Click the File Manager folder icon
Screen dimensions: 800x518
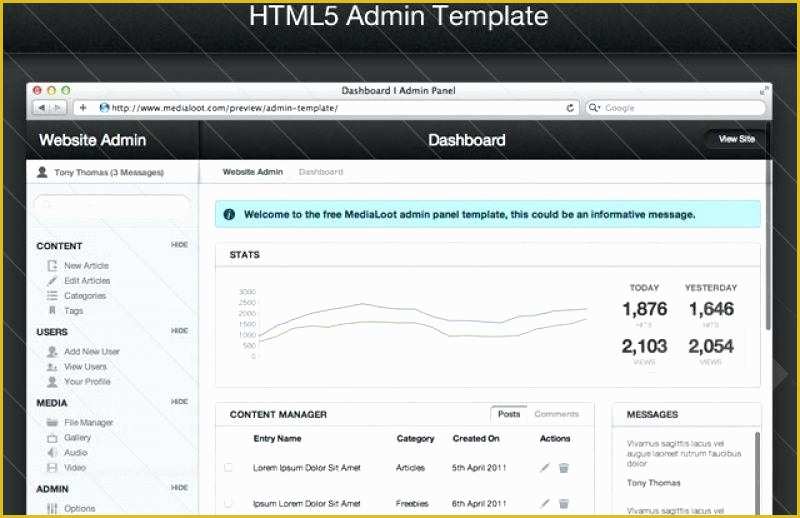[x=52, y=423]
